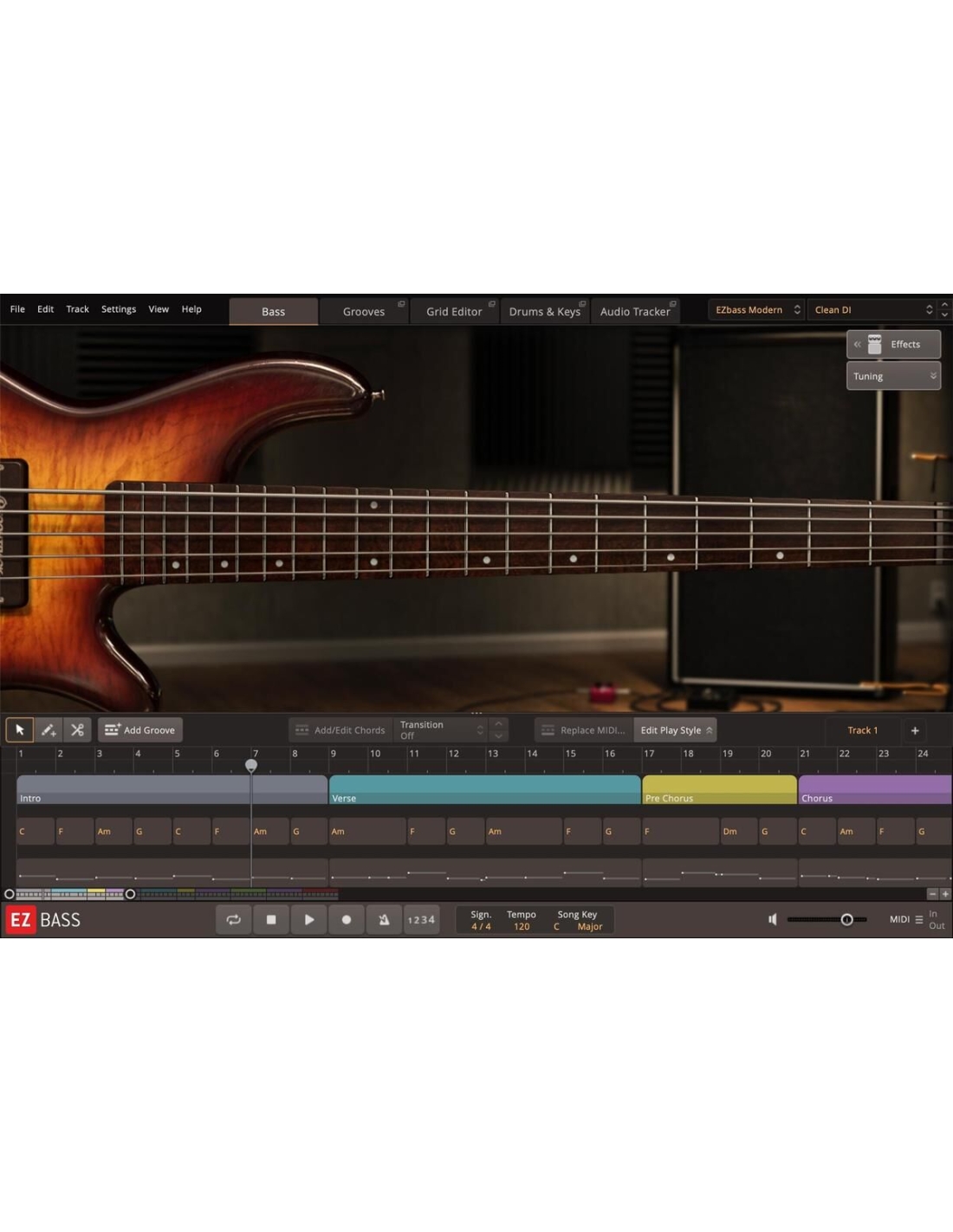The height and width of the screenshot is (1232, 953).
Task: Open the Effects panel
Action: point(893,344)
